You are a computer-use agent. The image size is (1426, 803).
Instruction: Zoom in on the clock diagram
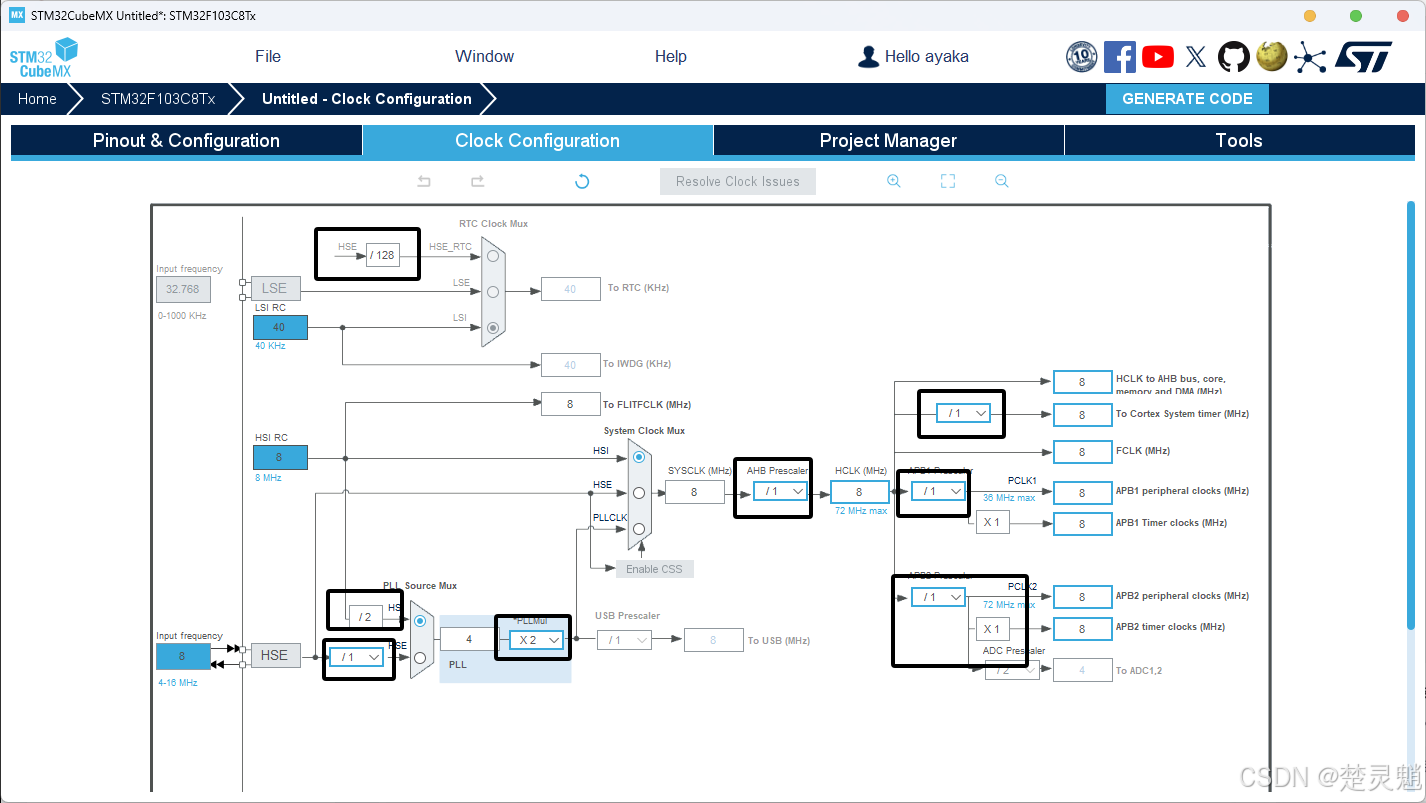pos(893,181)
